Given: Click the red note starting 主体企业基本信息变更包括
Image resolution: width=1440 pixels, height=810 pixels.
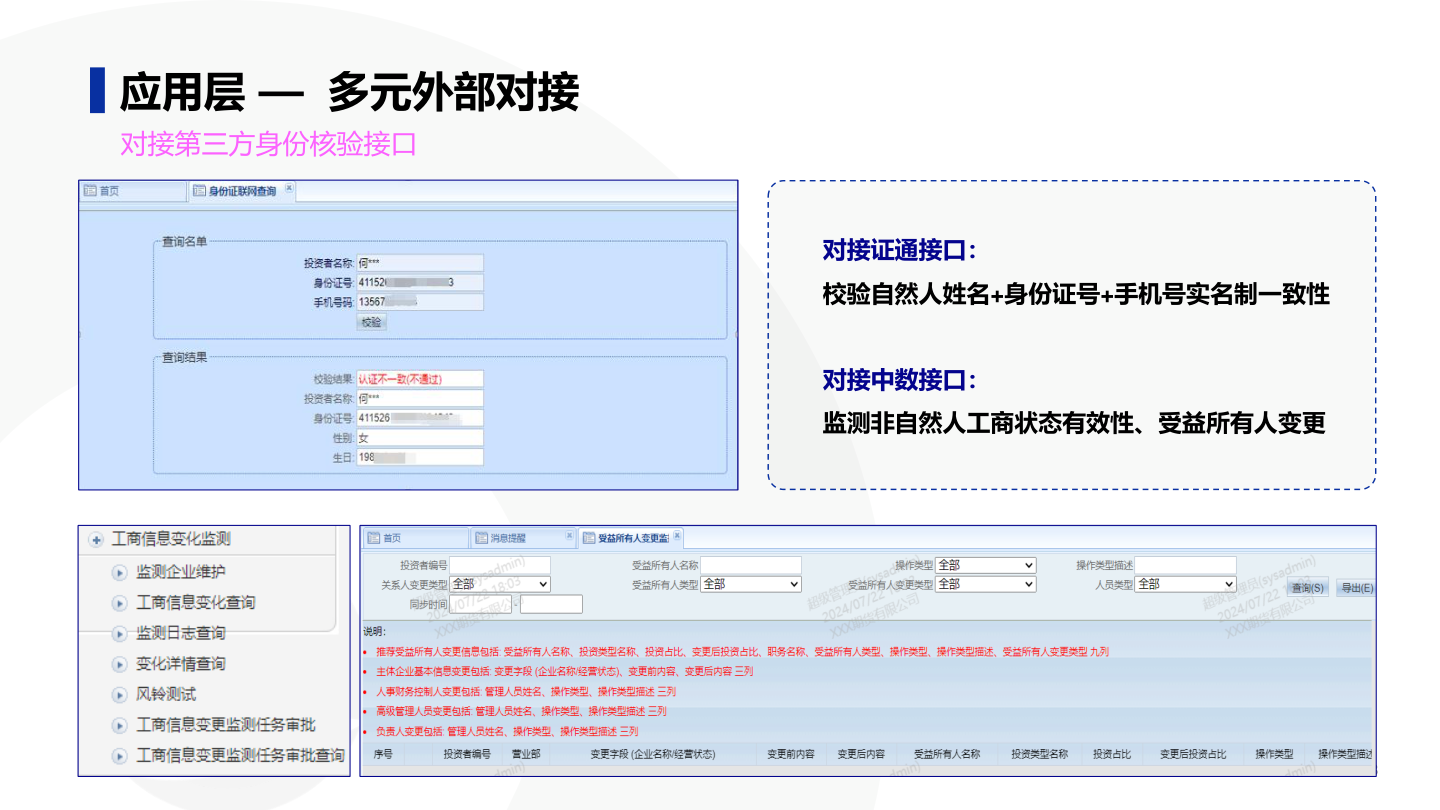Looking at the screenshot, I should [564, 671].
